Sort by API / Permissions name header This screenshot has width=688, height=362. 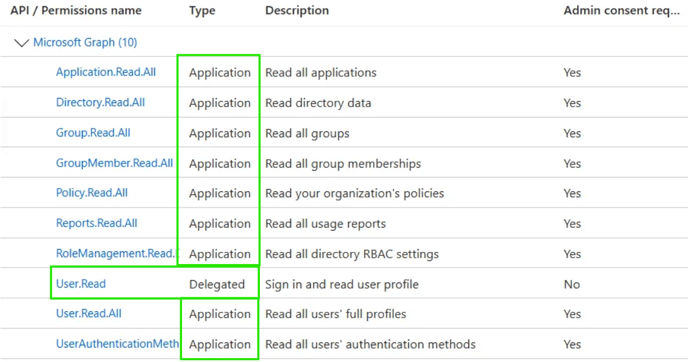tap(76, 11)
